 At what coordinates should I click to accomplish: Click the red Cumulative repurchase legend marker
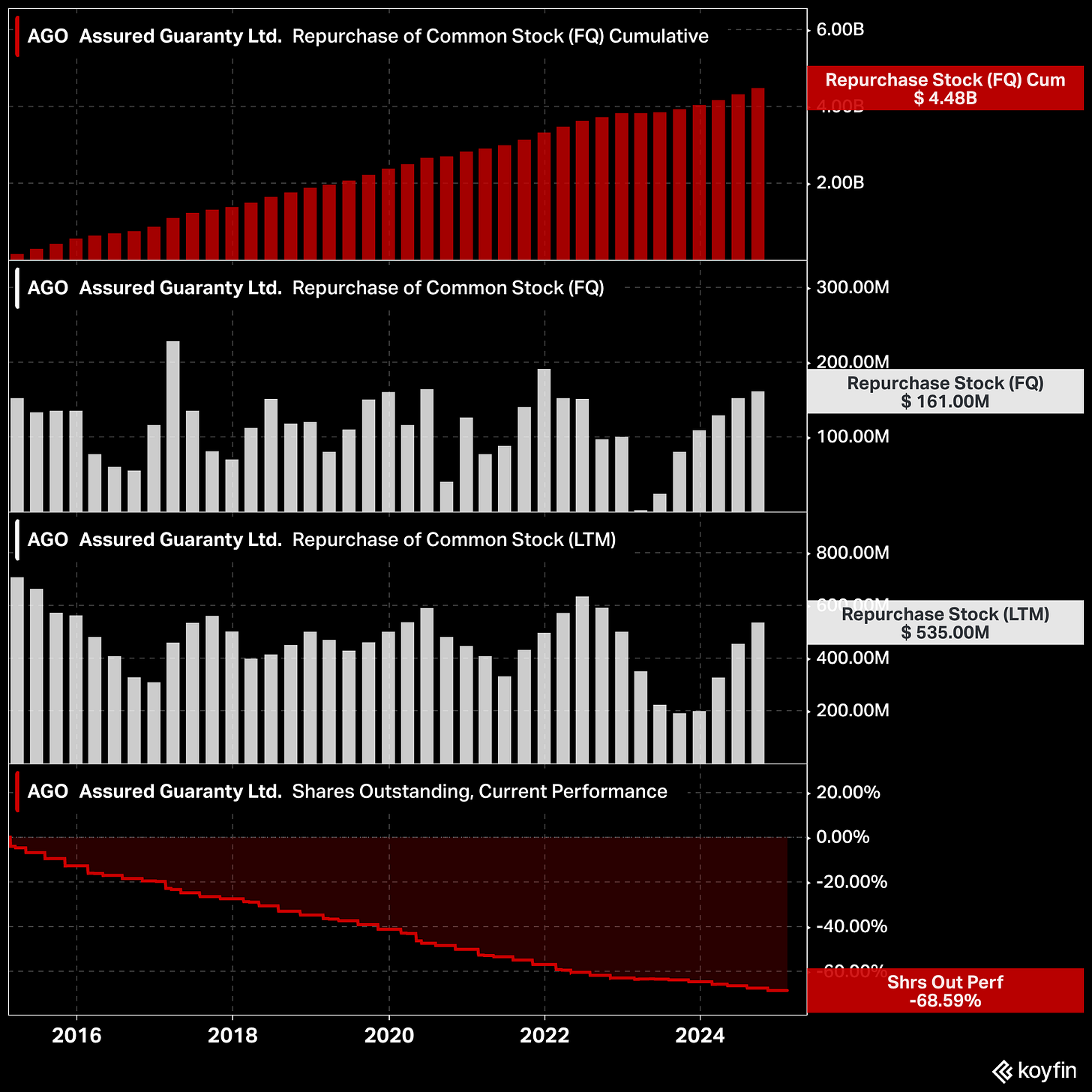click(x=16, y=37)
